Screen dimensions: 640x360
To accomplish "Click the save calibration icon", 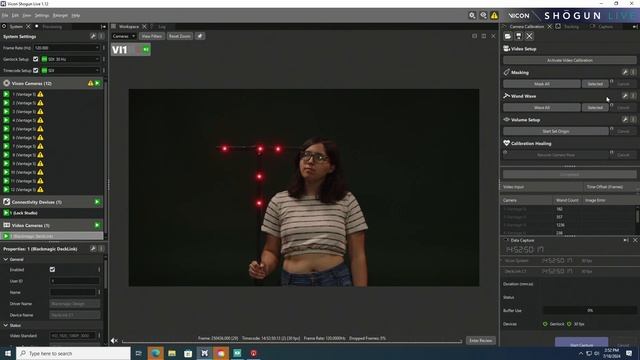I will (518, 36).
